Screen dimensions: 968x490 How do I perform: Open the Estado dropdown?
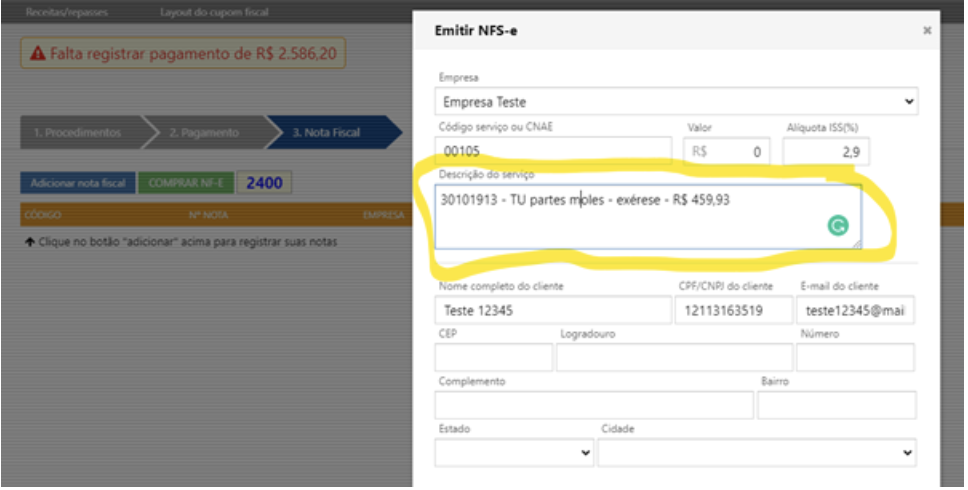[x=514, y=452]
